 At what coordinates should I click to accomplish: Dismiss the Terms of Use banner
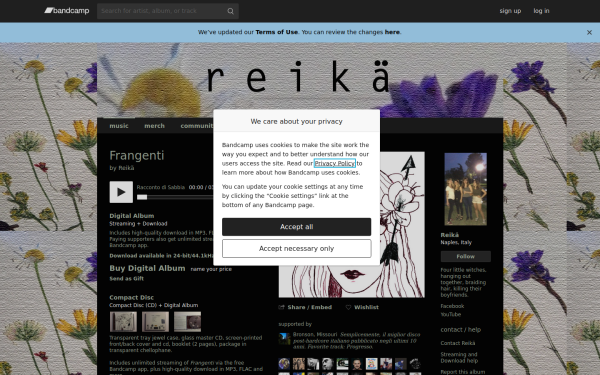click(589, 33)
